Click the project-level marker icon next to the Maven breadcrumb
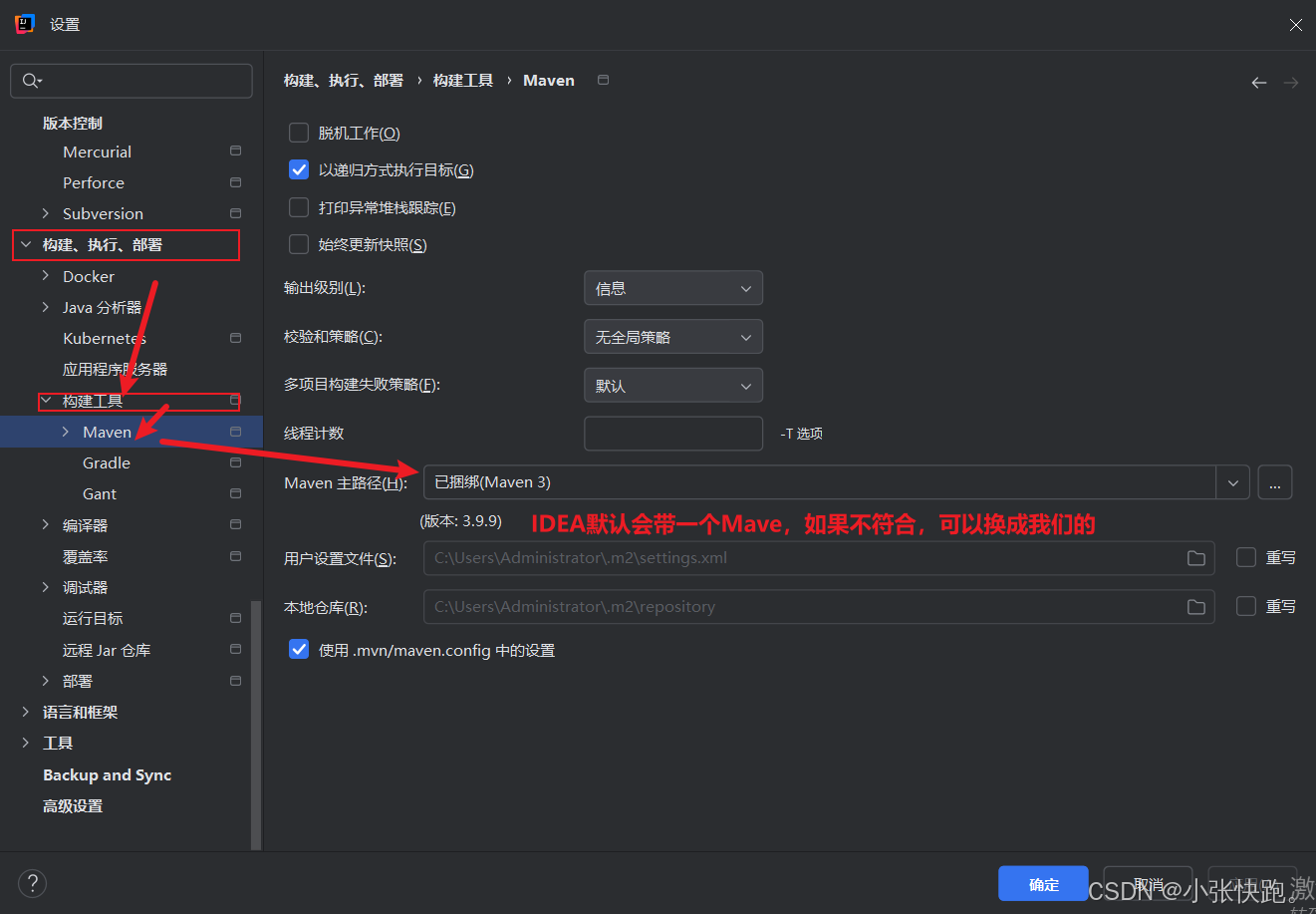The image size is (1316, 914). (603, 80)
